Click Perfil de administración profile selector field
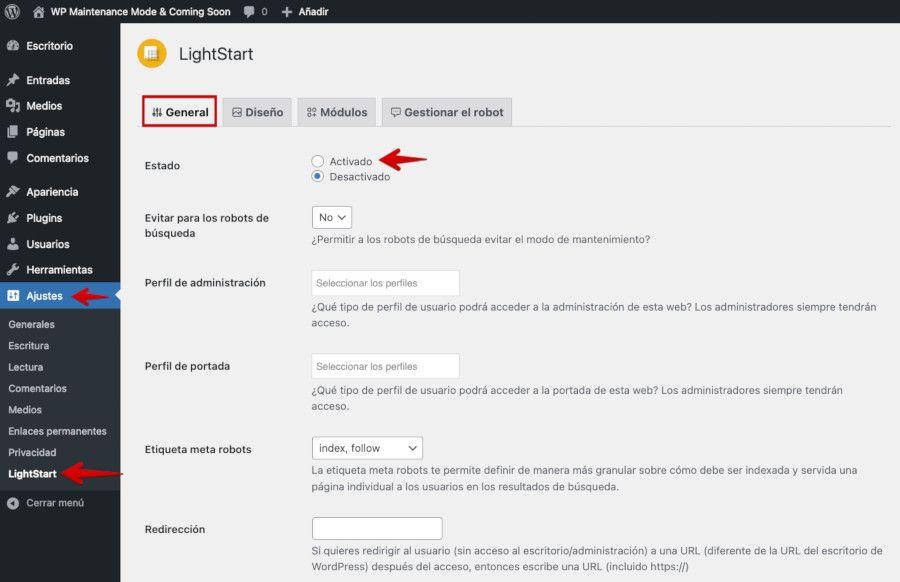 tap(385, 283)
